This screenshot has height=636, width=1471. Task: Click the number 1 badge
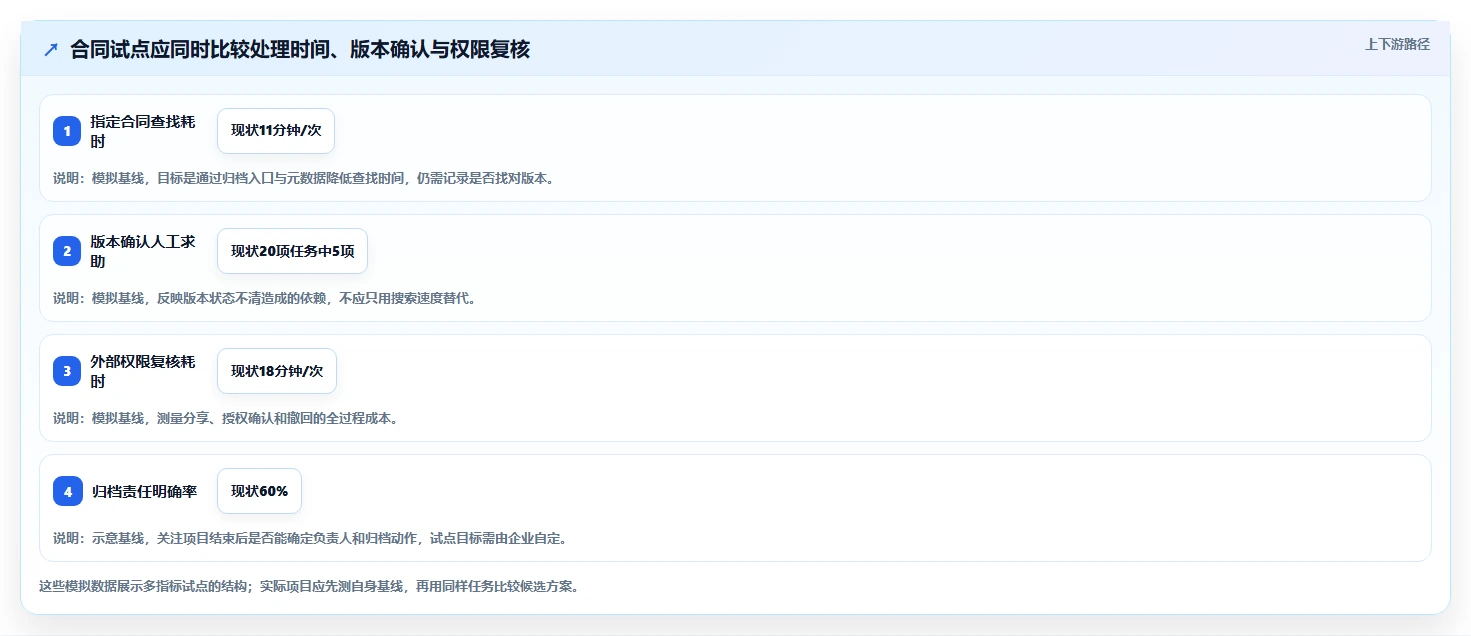coord(67,131)
